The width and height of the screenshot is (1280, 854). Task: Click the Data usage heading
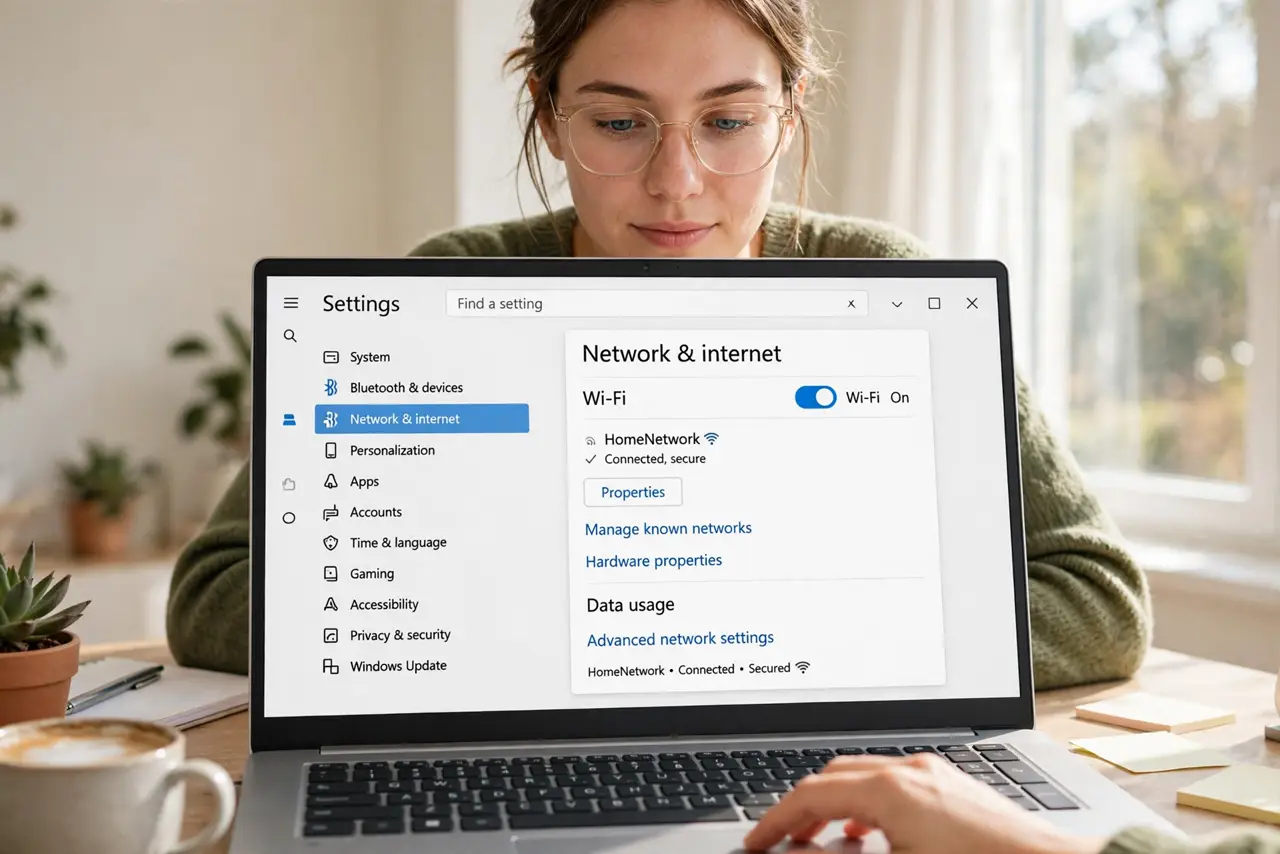point(630,605)
